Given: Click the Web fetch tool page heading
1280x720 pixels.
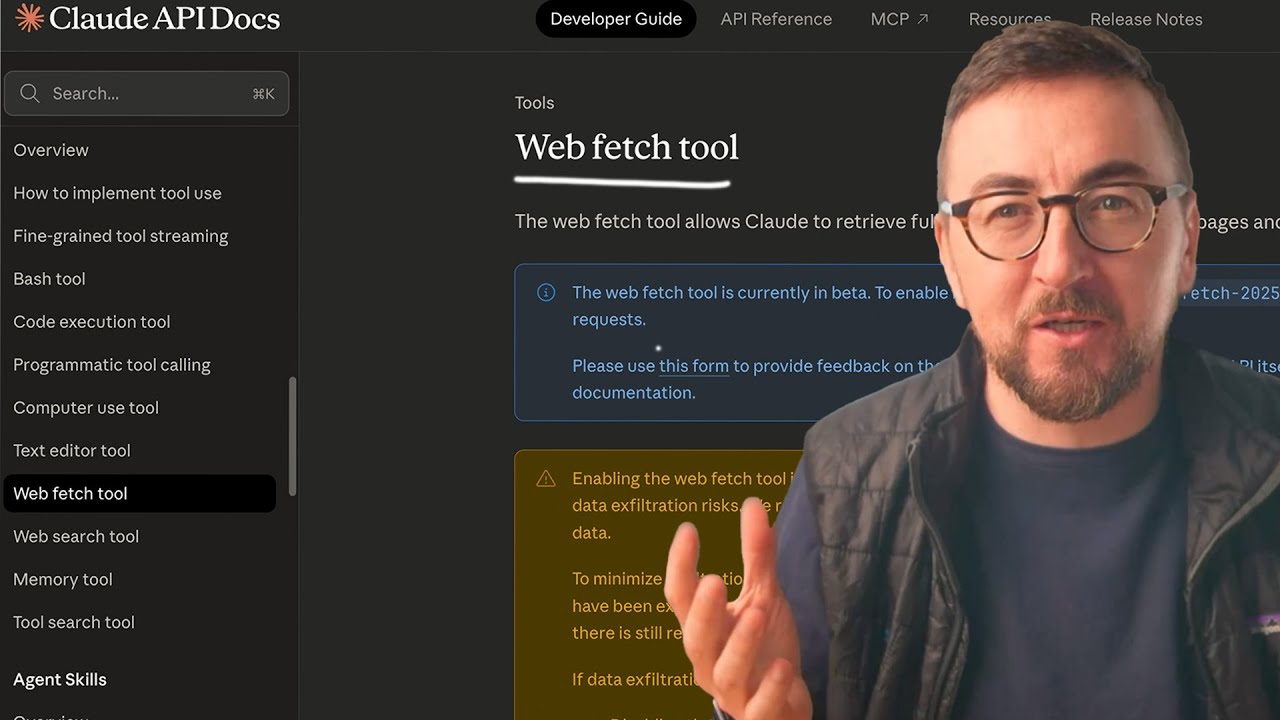Looking at the screenshot, I should tap(627, 147).
